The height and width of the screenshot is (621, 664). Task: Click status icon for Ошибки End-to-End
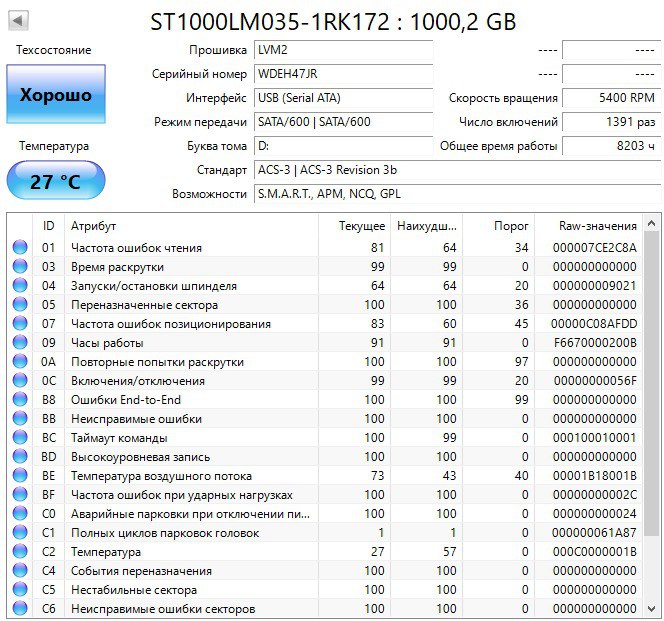[19, 400]
